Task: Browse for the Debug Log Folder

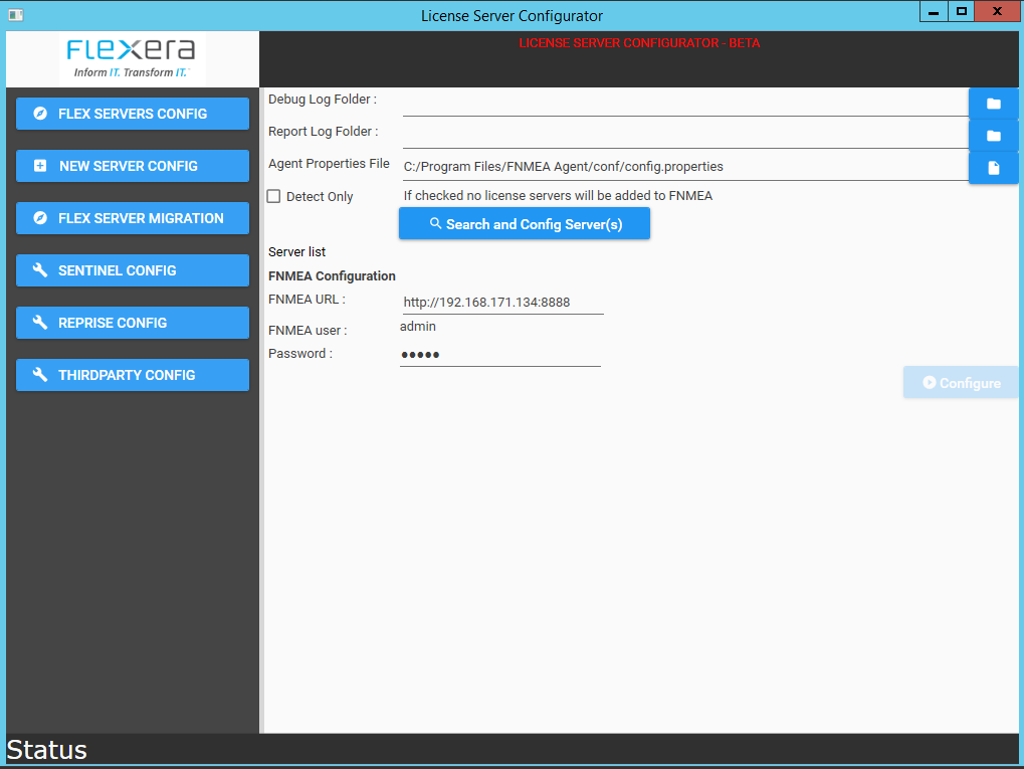Action: pos(993,104)
